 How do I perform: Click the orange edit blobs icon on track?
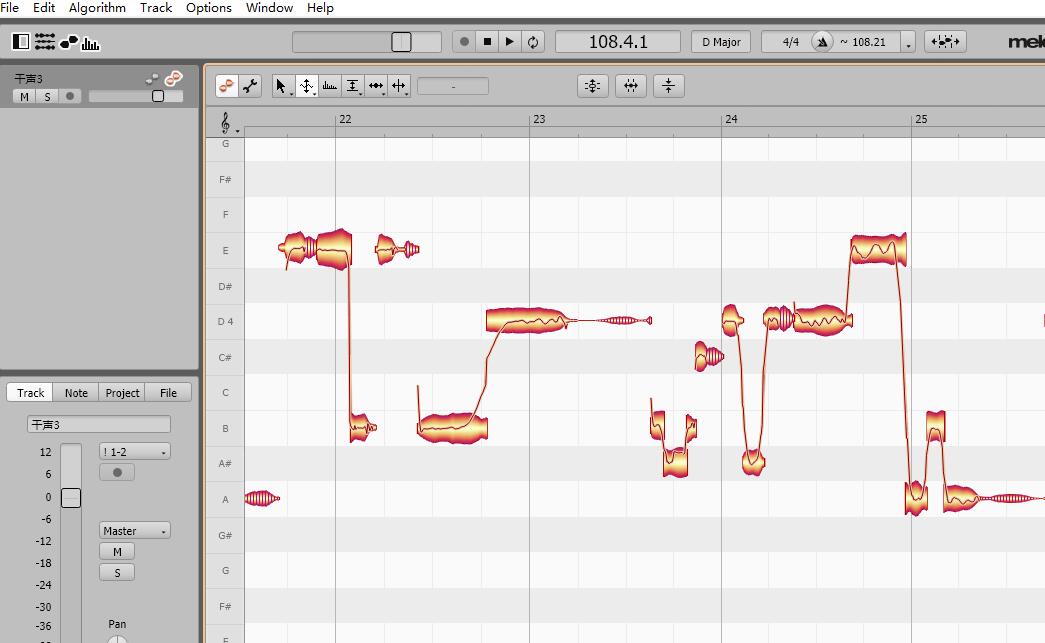pos(173,79)
